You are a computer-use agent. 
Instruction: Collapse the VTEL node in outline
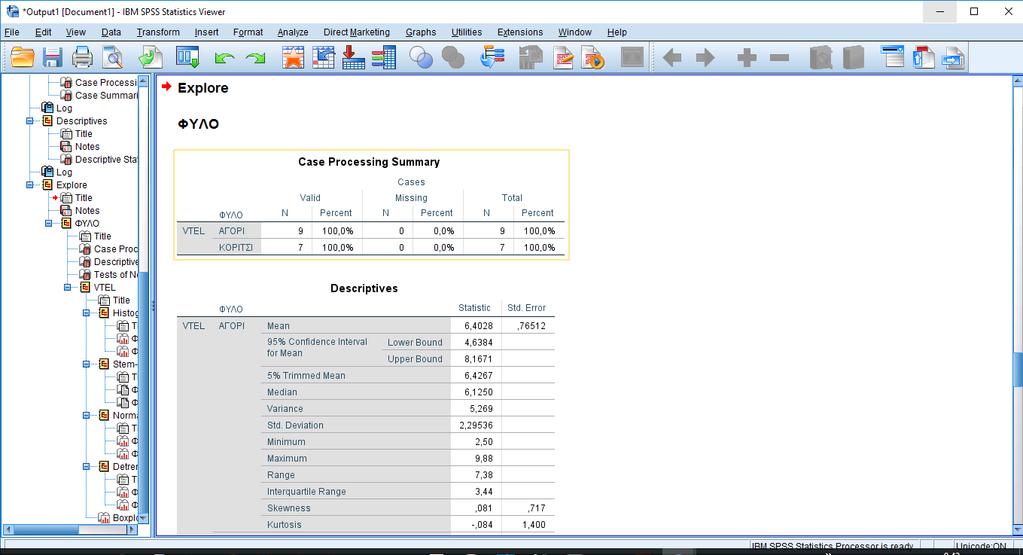point(67,287)
